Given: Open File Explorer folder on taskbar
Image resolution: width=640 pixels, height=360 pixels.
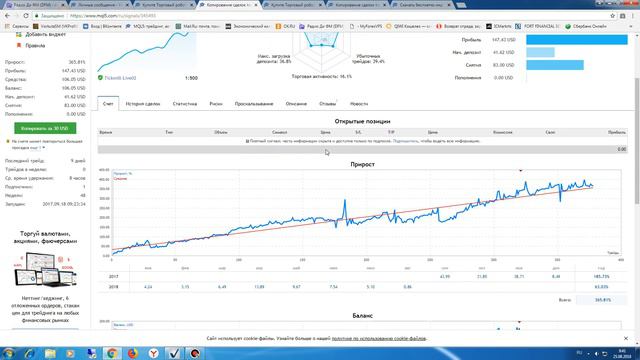Looking at the screenshot, I should [50, 353].
